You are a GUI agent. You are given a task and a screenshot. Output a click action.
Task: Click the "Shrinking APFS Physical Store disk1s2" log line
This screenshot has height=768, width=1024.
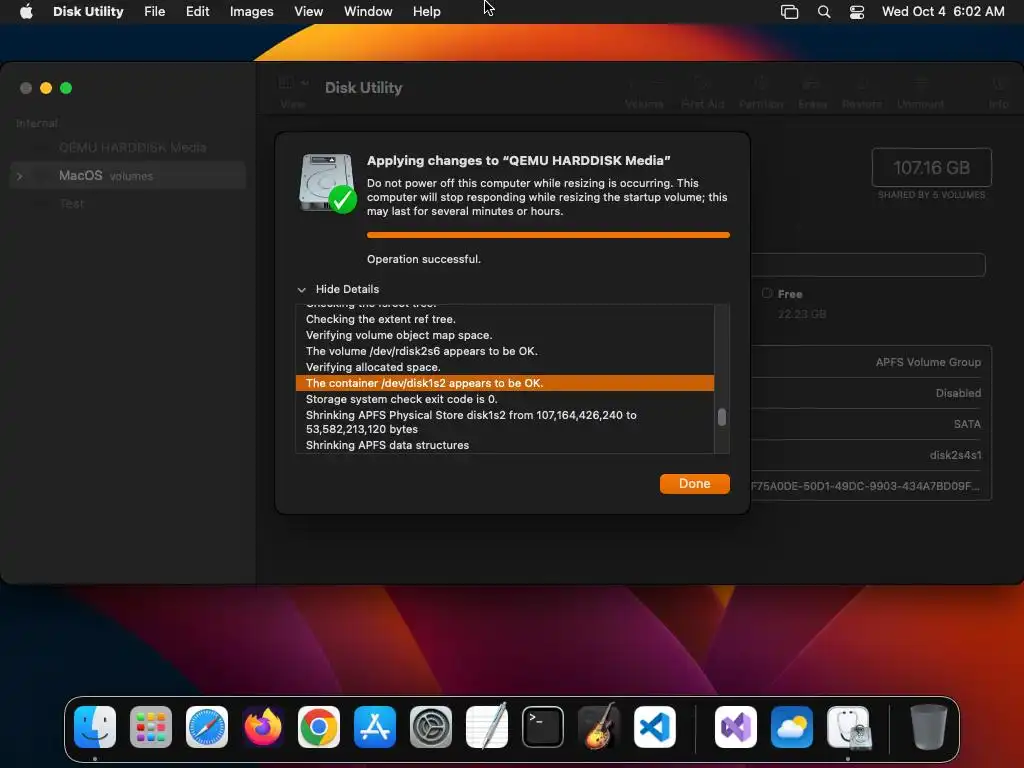(471, 422)
